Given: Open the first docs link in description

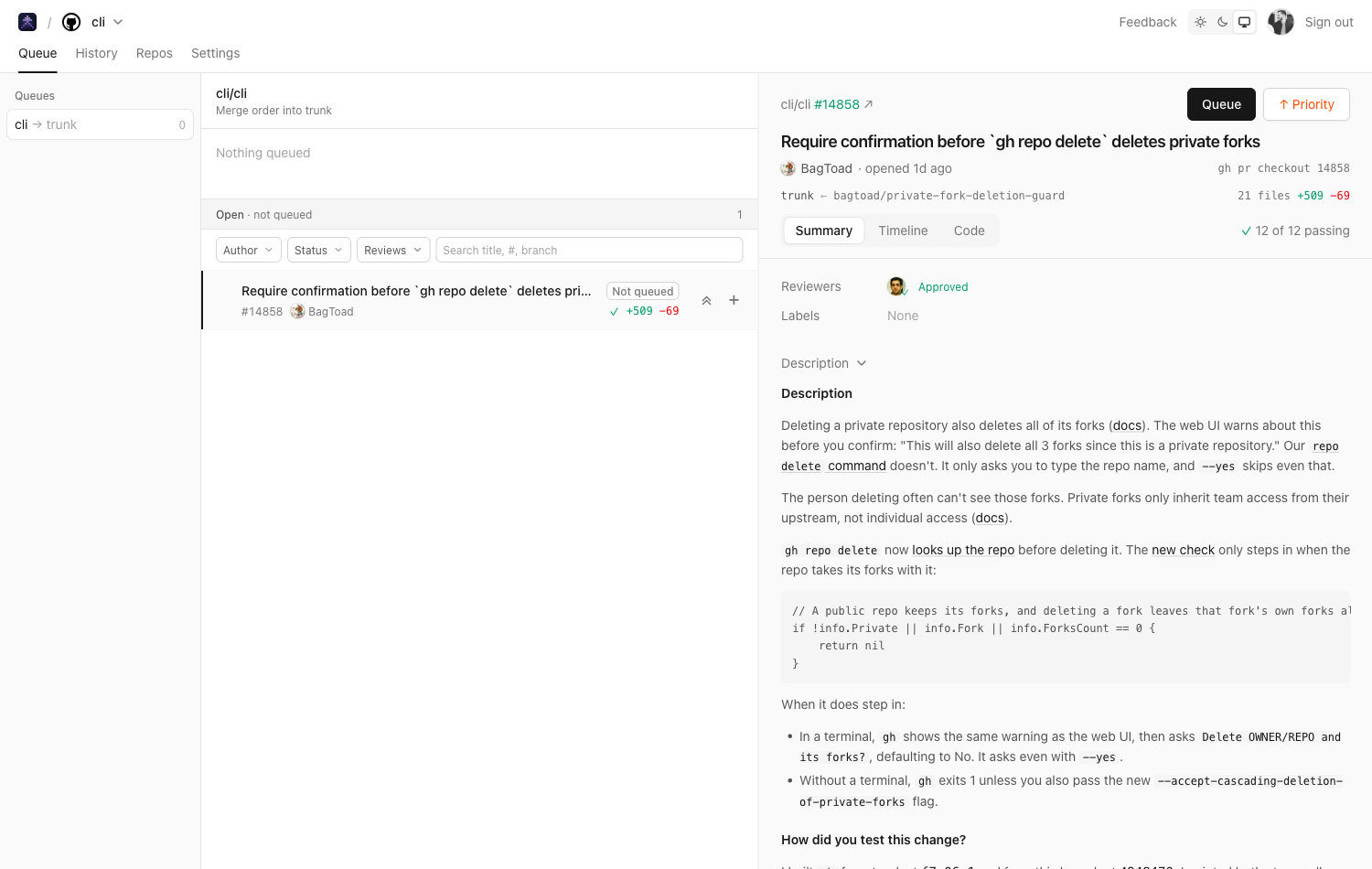Looking at the screenshot, I should 1127,425.
